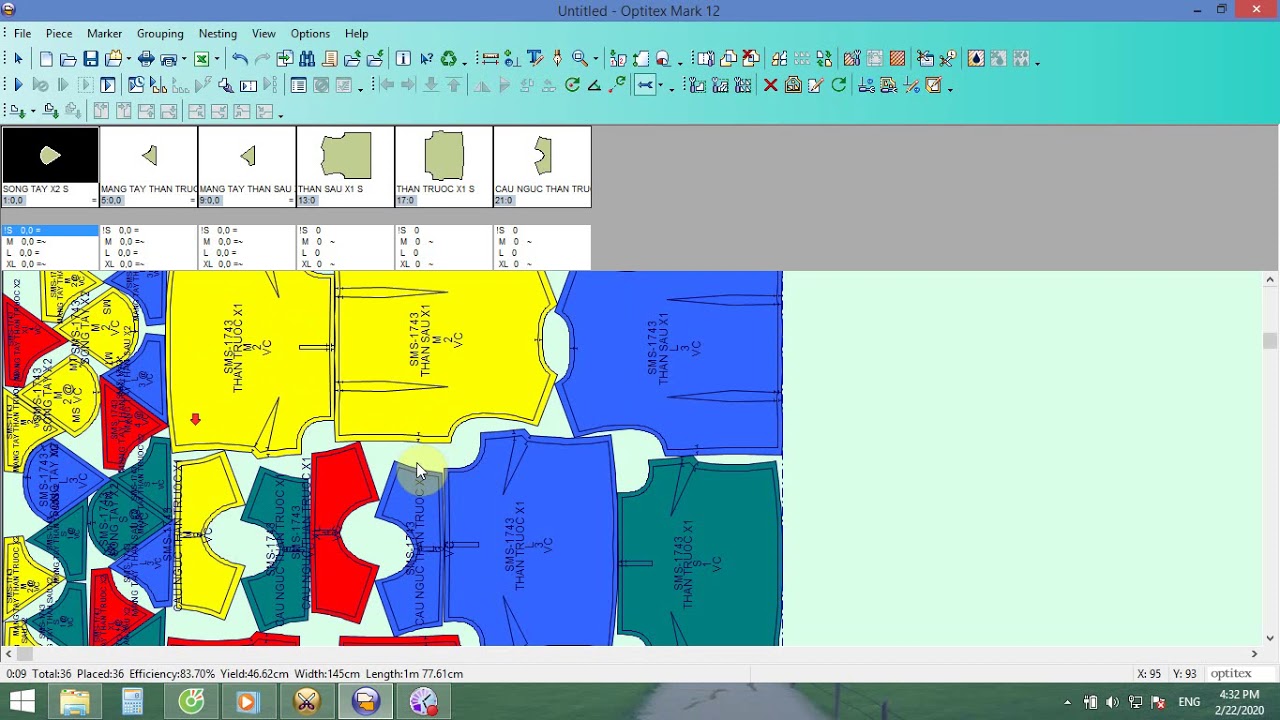Click the green rotate piece icon

[573, 85]
